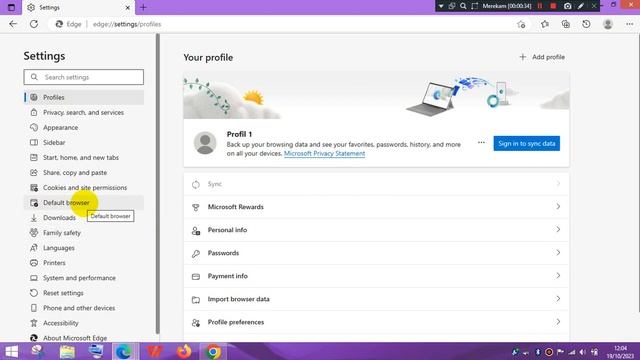Open Accessibility settings
The image size is (640, 360).
[x=84, y=323]
